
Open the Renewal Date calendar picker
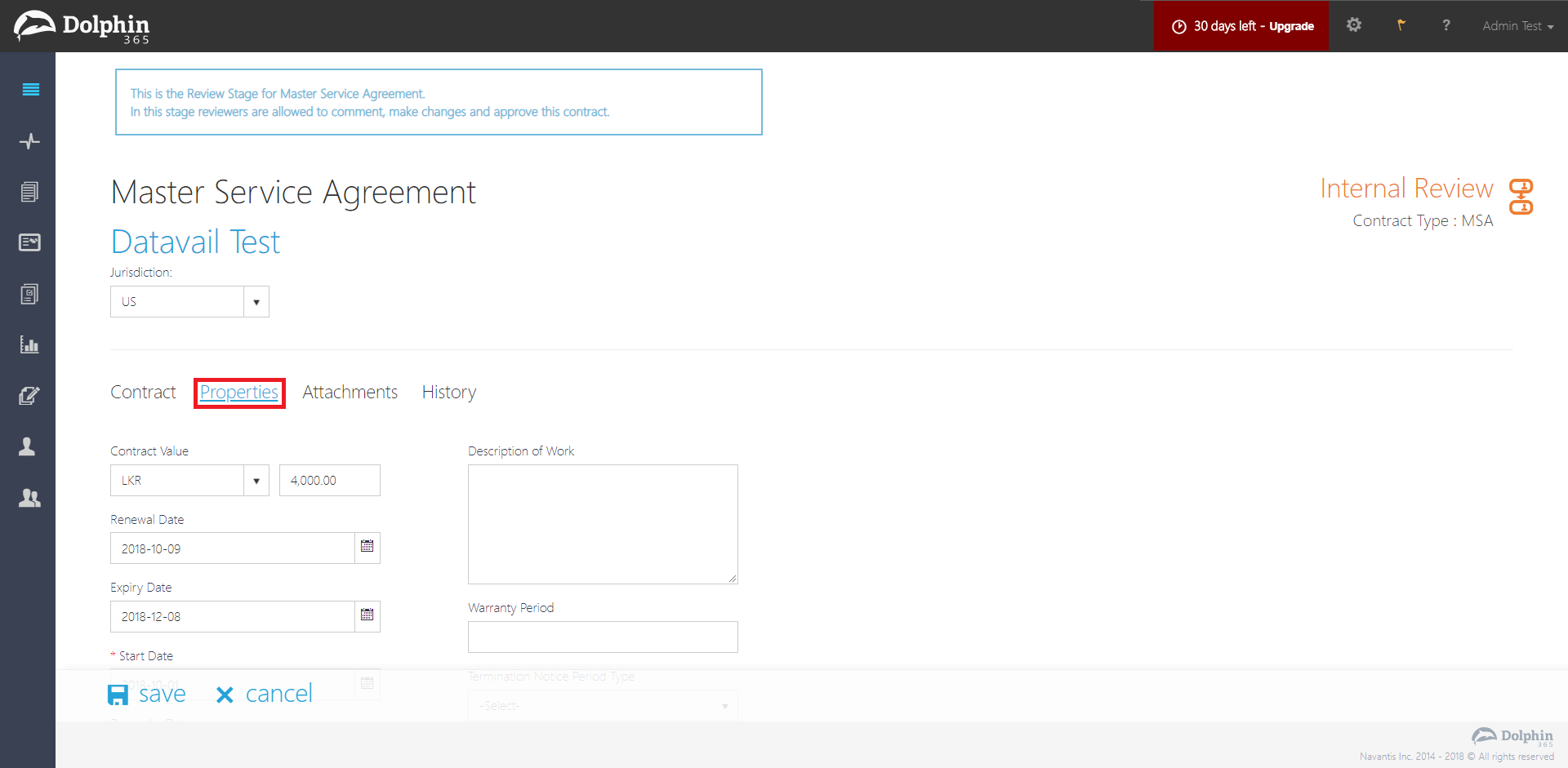coord(367,548)
